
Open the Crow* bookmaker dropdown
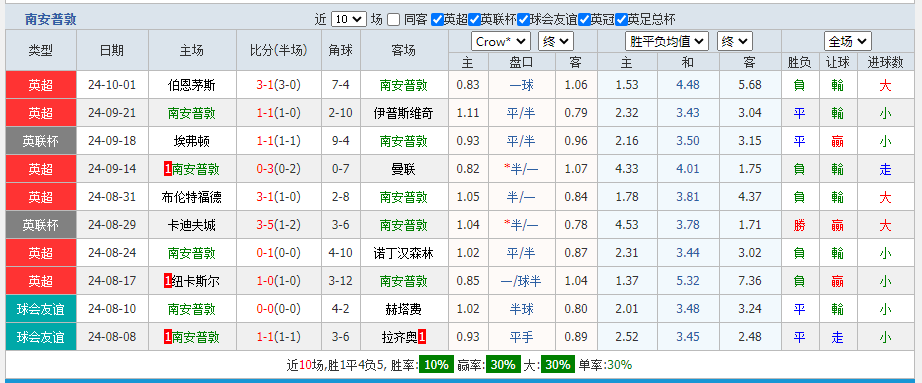click(501, 42)
